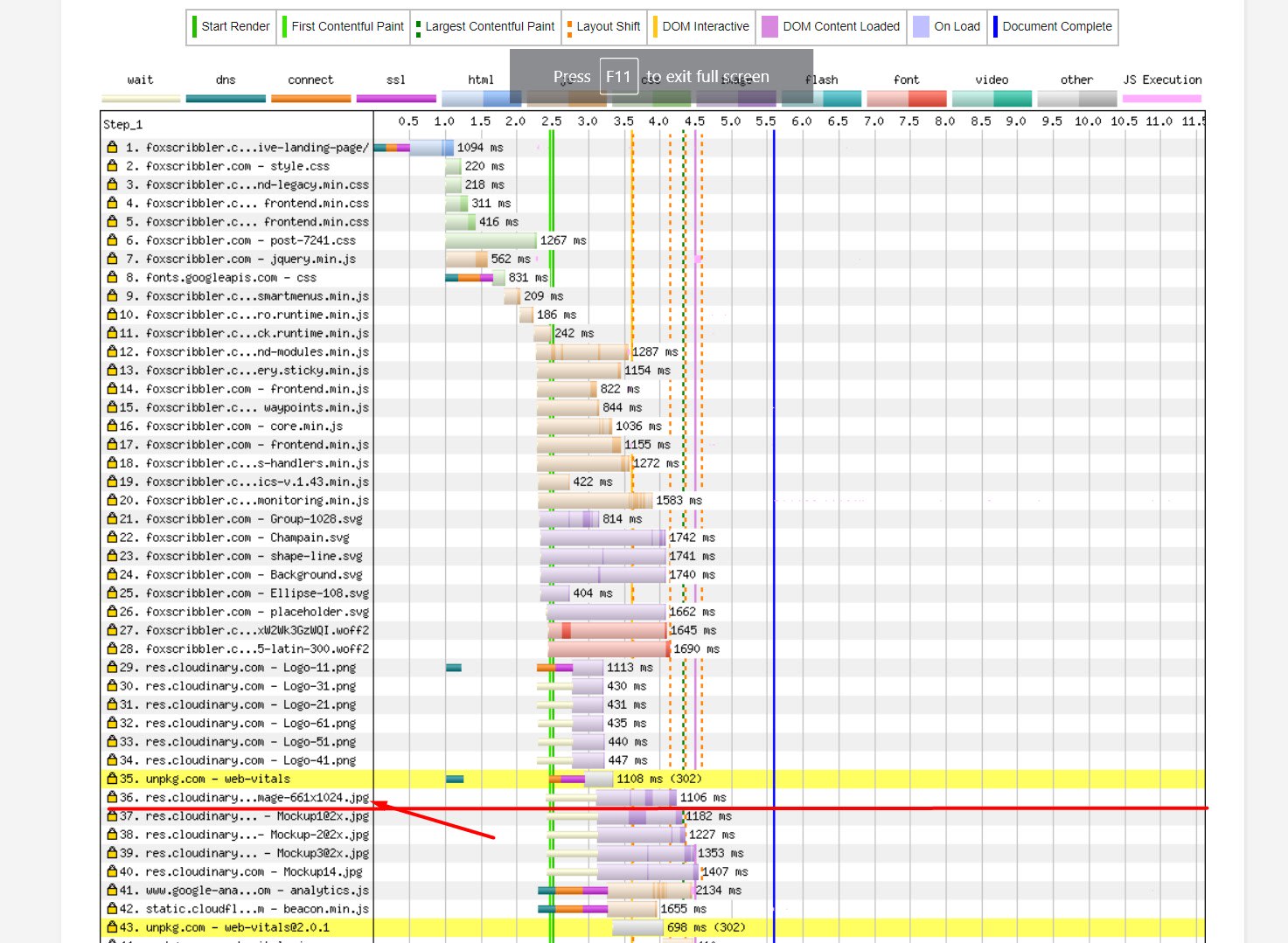Click the font color key bar

click(x=907, y=99)
